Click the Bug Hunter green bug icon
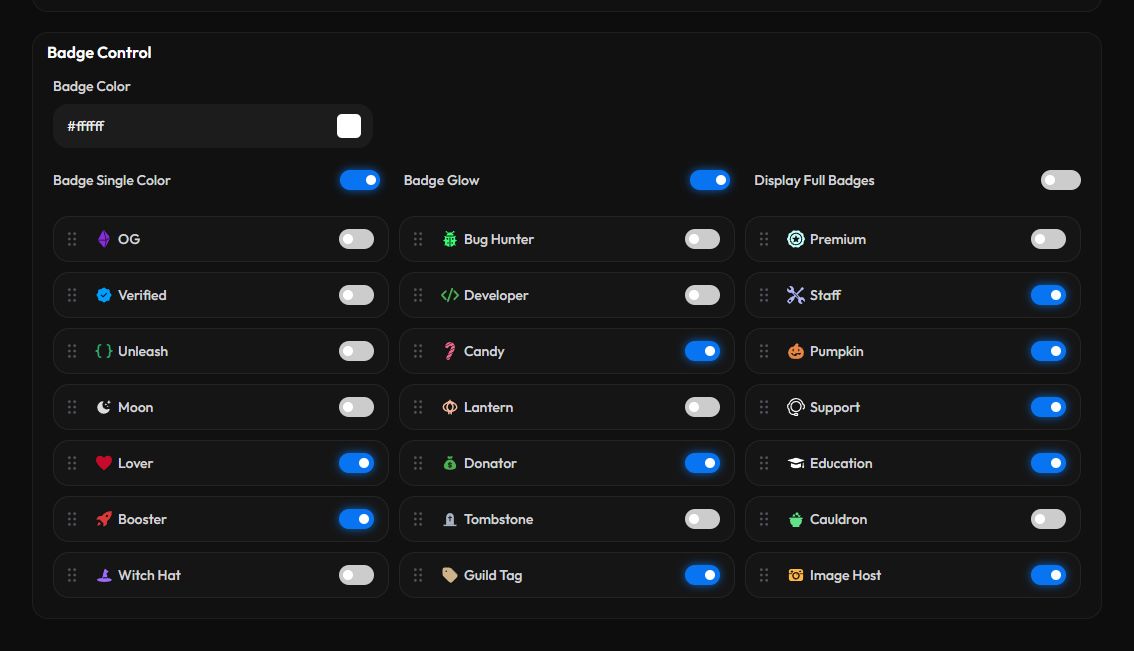Viewport: 1134px width, 651px height. pyautogui.click(x=450, y=239)
